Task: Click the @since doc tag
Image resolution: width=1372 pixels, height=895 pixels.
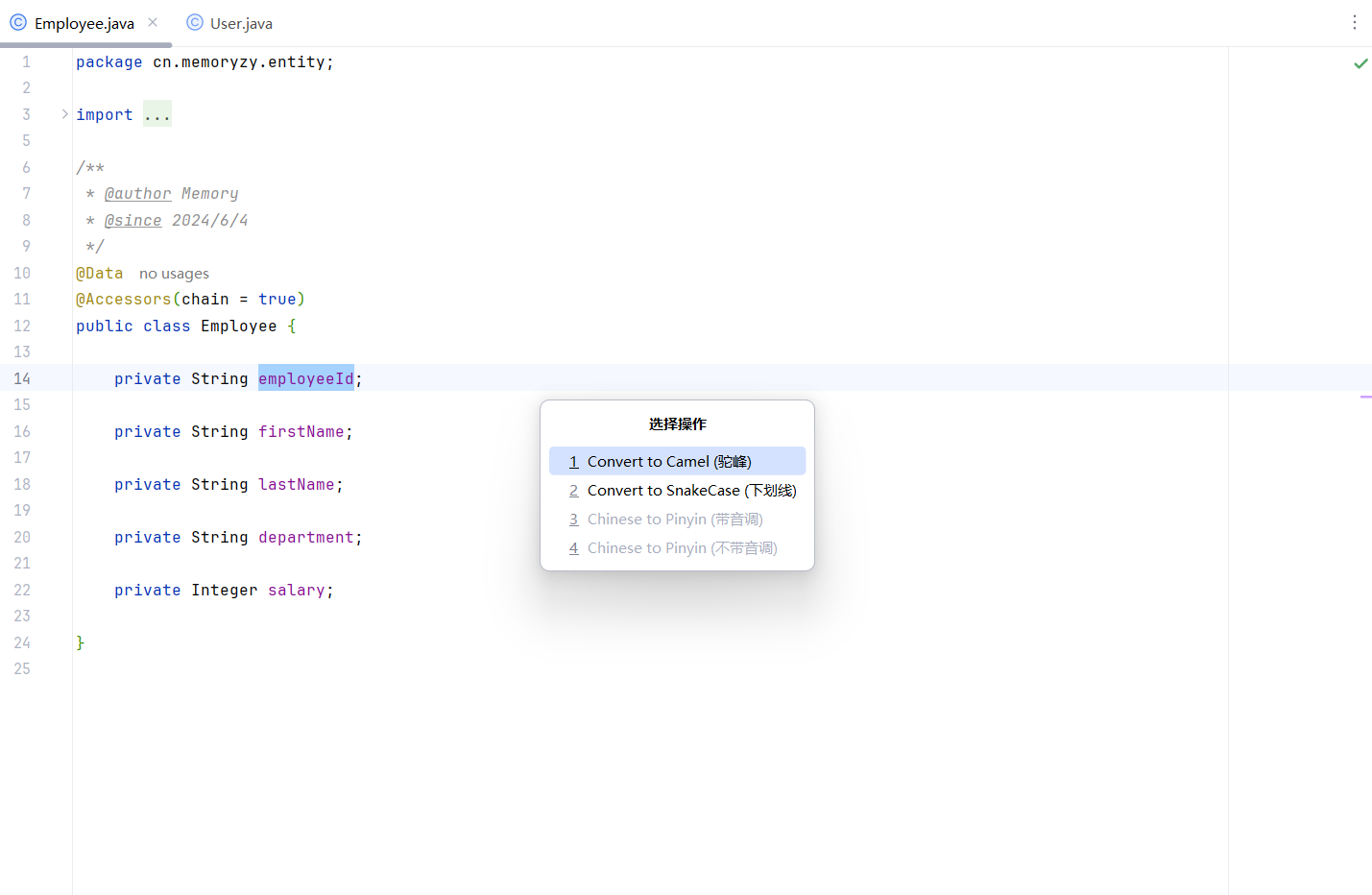Action: tap(133, 220)
